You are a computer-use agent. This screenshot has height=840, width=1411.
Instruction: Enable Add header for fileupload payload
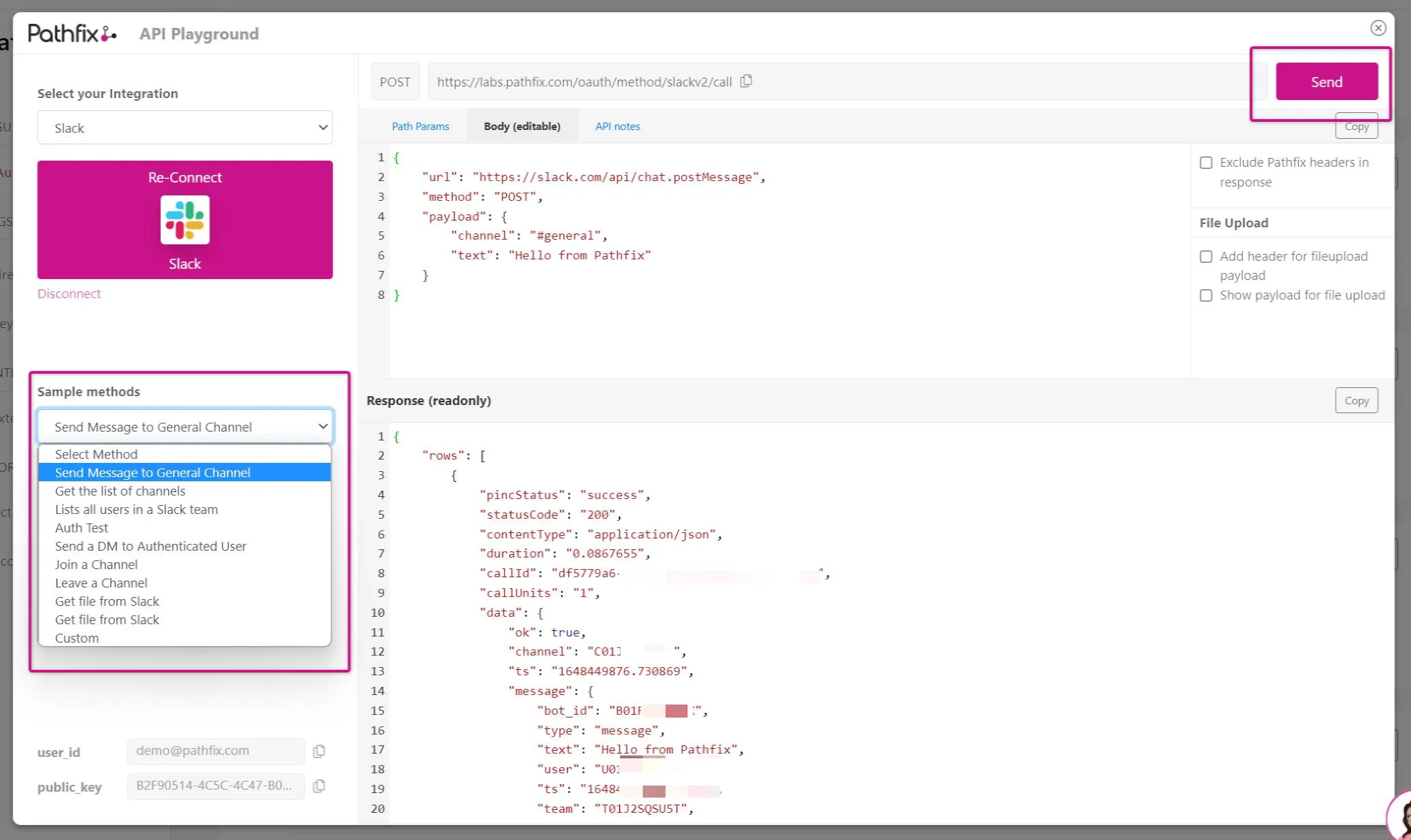coord(1205,257)
